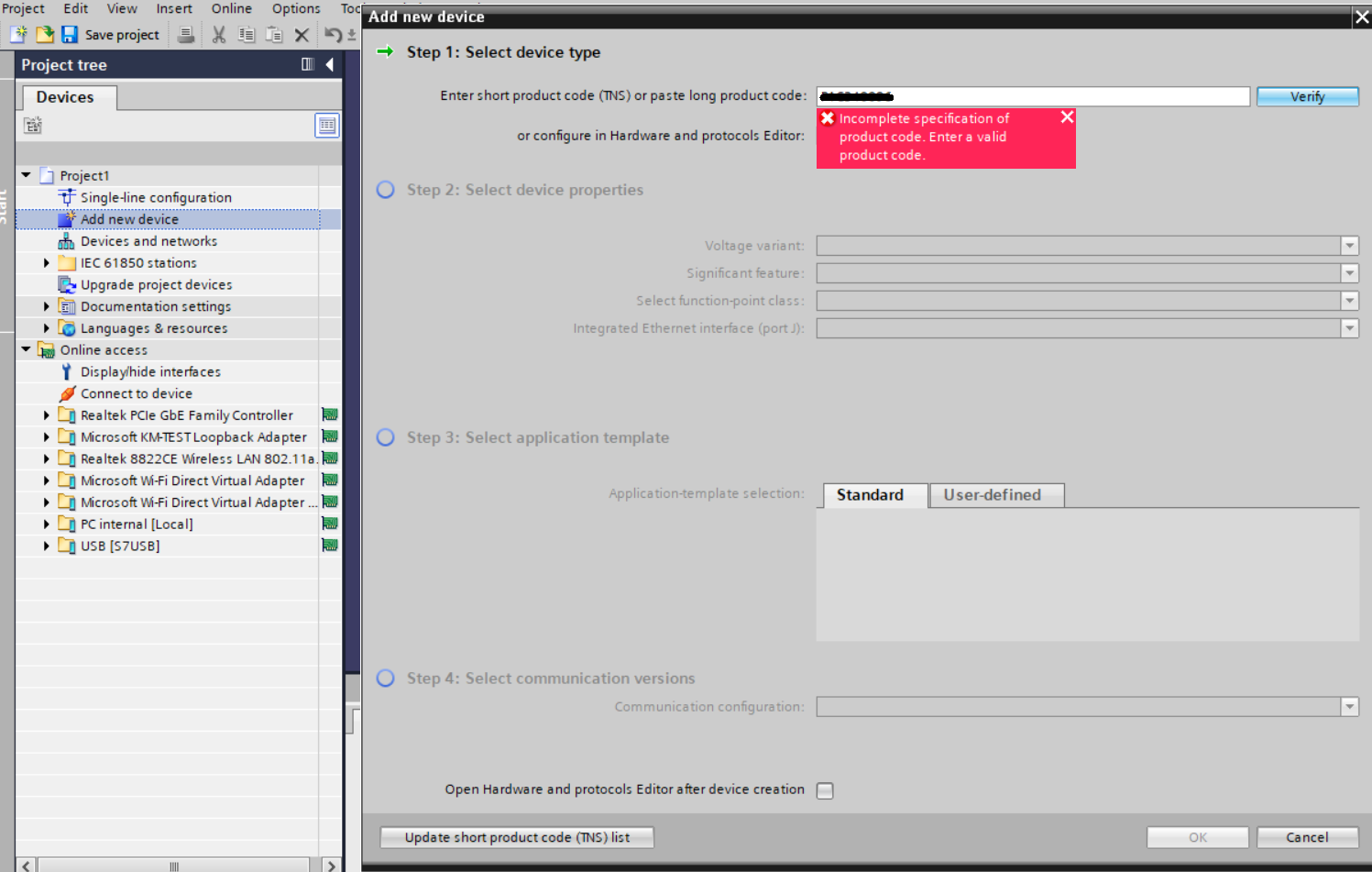Select the Step 4 communication versions radio
Viewport: 1372px width, 872px height.
click(x=386, y=679)
